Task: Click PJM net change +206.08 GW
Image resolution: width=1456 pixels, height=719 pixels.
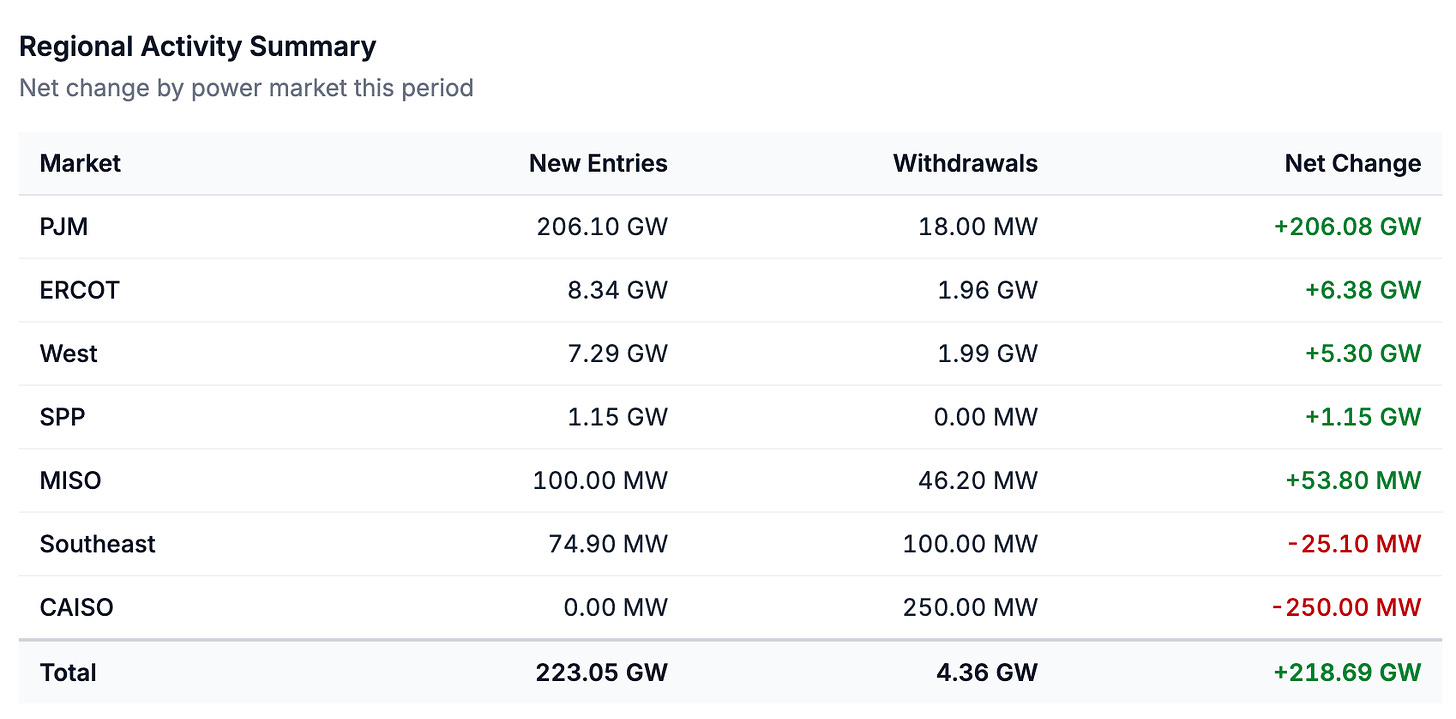Action: click(1347, 227)
